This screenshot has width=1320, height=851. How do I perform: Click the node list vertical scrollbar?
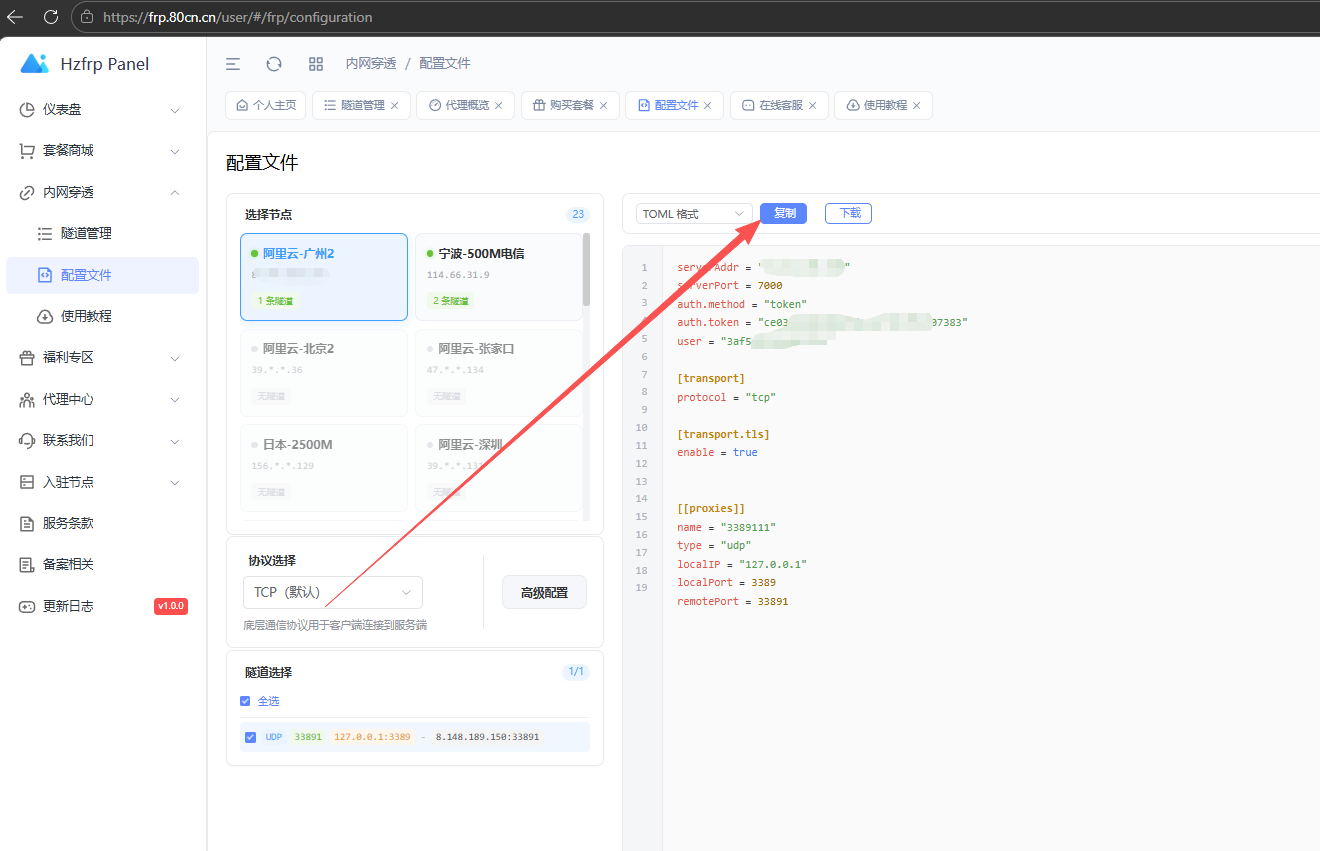(586, 270)
